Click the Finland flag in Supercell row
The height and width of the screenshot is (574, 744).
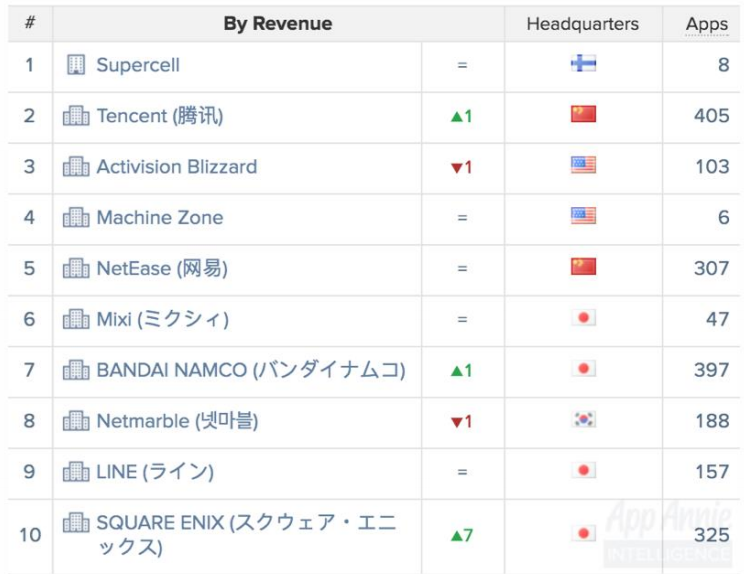tap(583, 64)
